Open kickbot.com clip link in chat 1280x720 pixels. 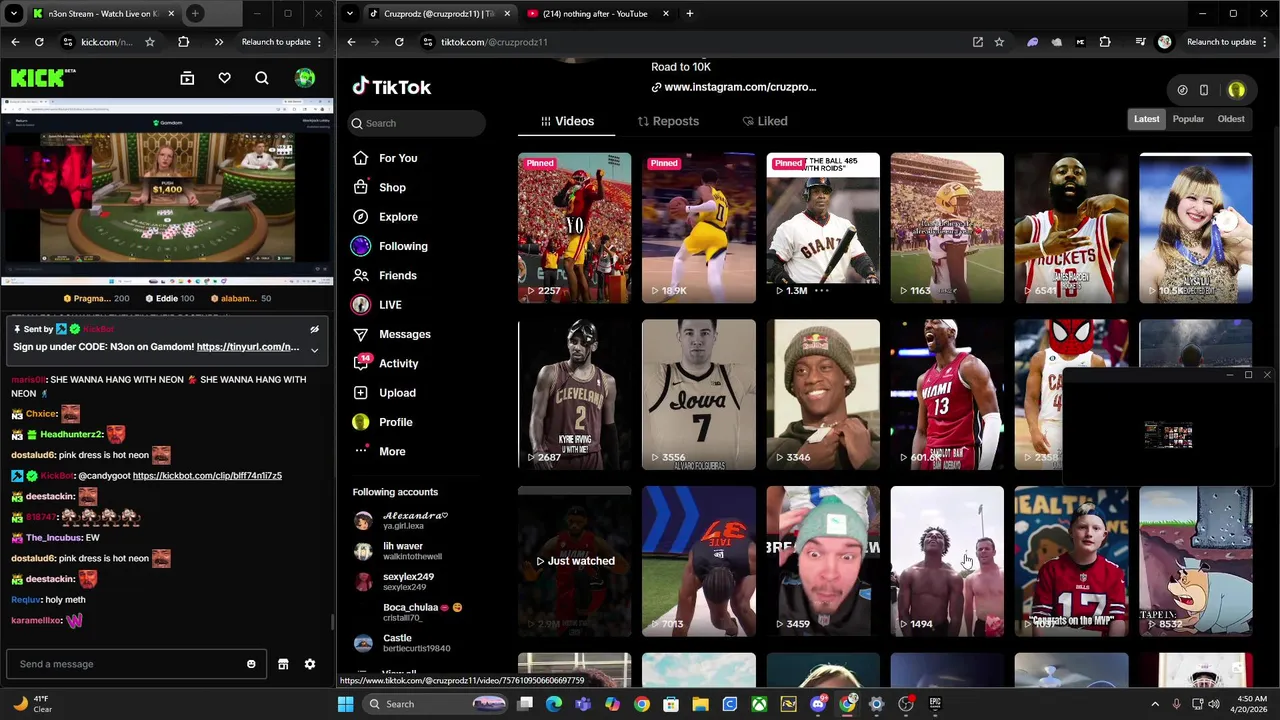[207, 476]
